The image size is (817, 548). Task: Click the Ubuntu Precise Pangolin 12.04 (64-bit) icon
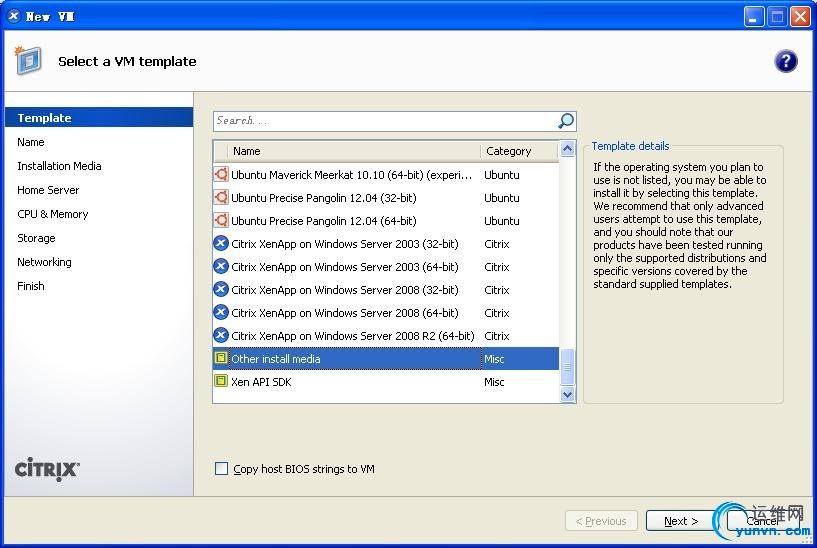(x=221, y=220)
